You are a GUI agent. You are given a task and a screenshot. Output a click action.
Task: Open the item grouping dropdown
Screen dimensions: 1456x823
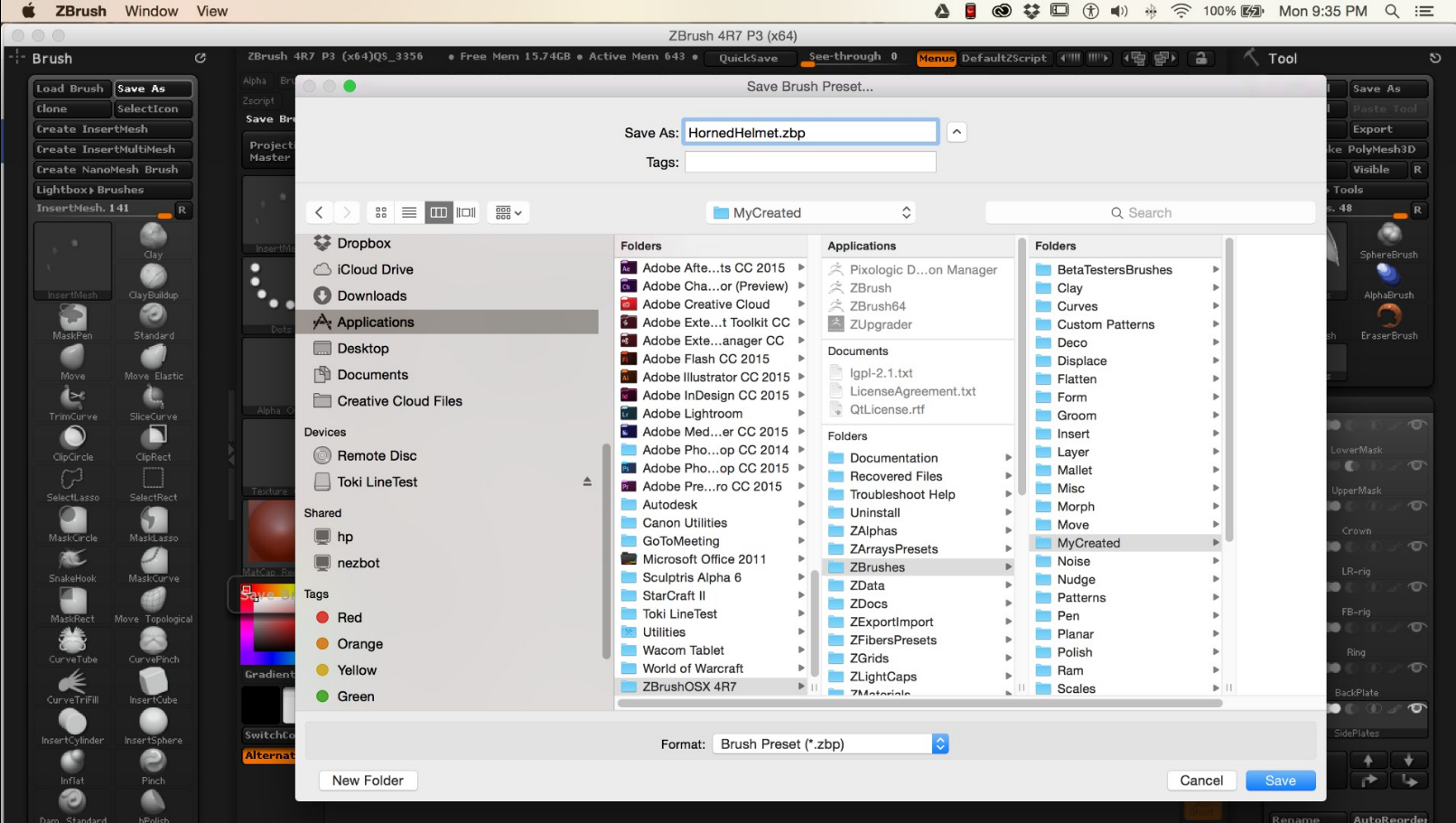pos(509,212)
